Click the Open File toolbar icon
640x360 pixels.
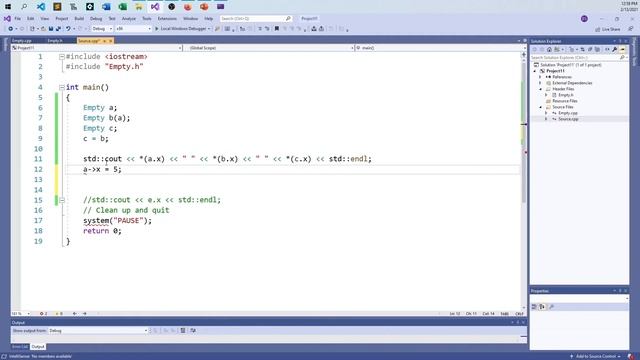pyautogui.click(x=43, y=29)
